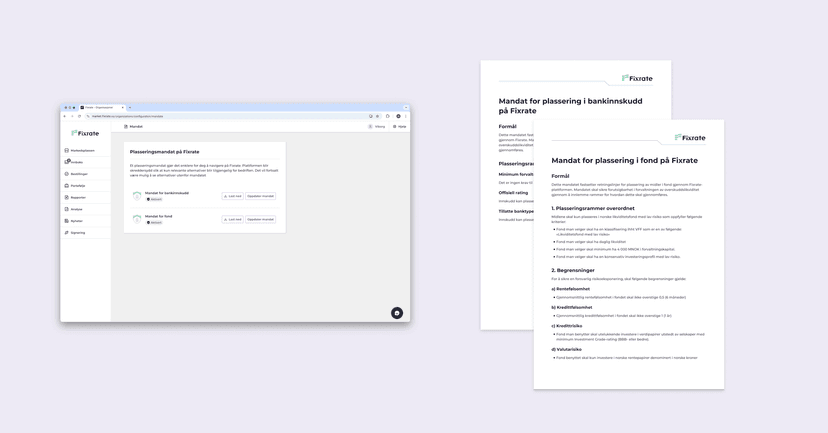Open the user account menu in header
Screen dimensions: 828x433
[x=377, y=127]
